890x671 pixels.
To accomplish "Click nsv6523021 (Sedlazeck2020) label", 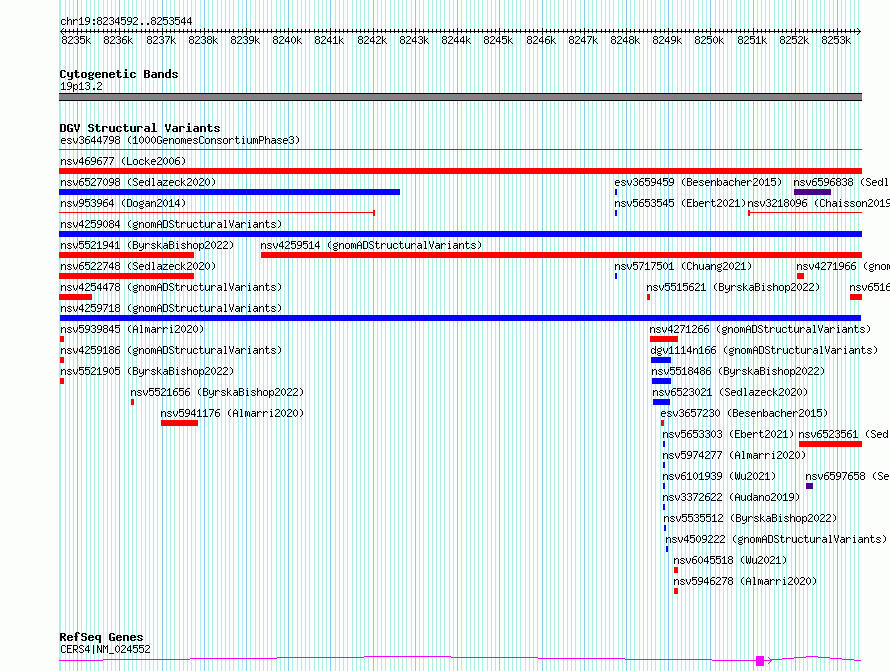I will (x=730, y=392).
